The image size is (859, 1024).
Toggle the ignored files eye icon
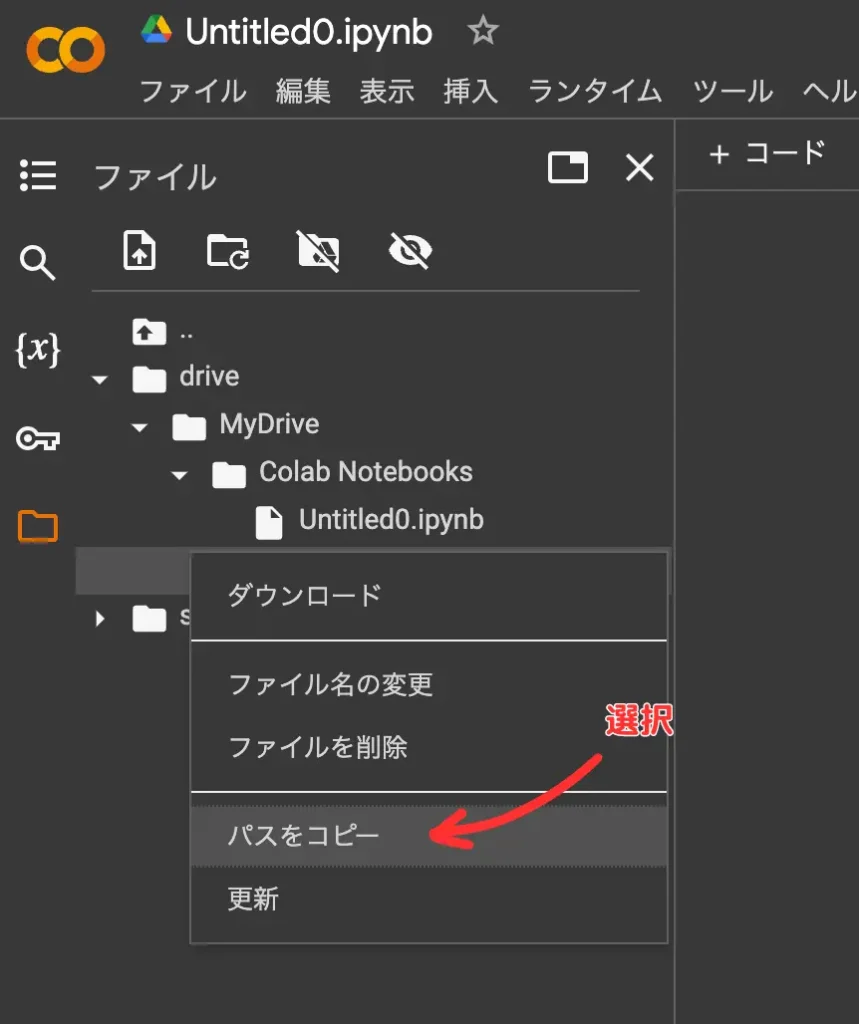(x=412, y=251)
